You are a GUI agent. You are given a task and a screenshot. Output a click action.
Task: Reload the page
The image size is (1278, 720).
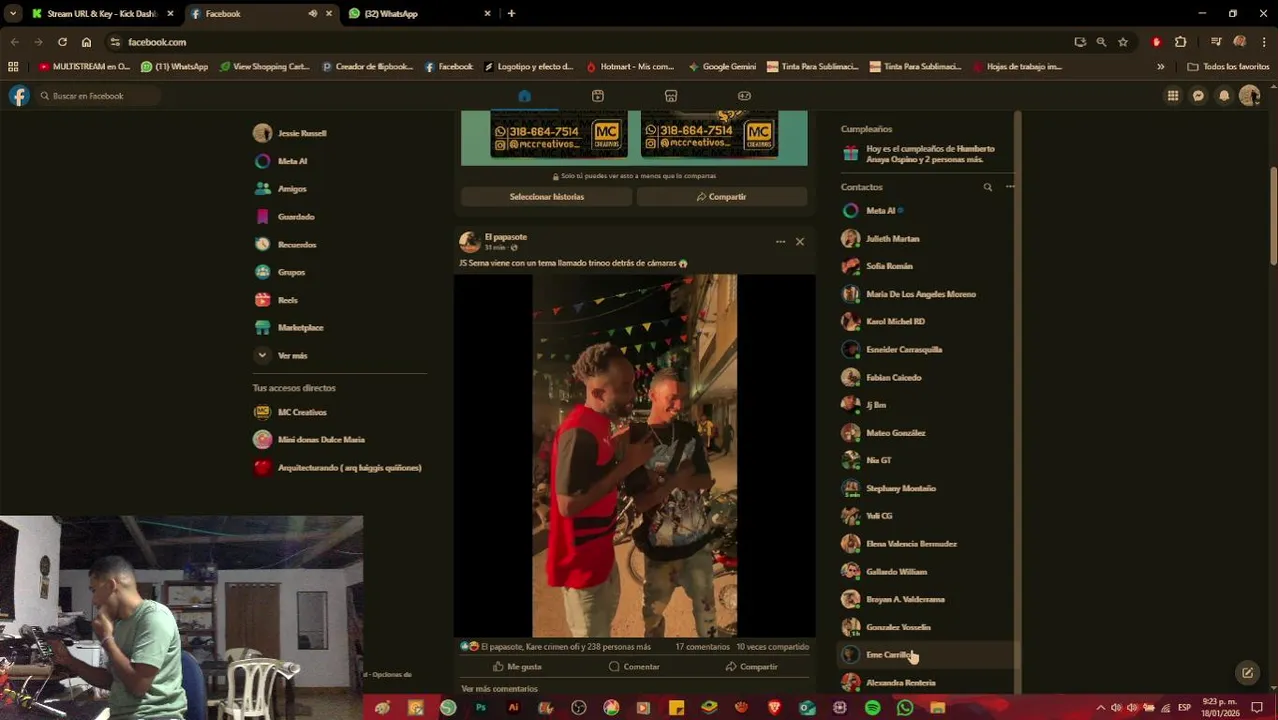click(x=62, y=42)
